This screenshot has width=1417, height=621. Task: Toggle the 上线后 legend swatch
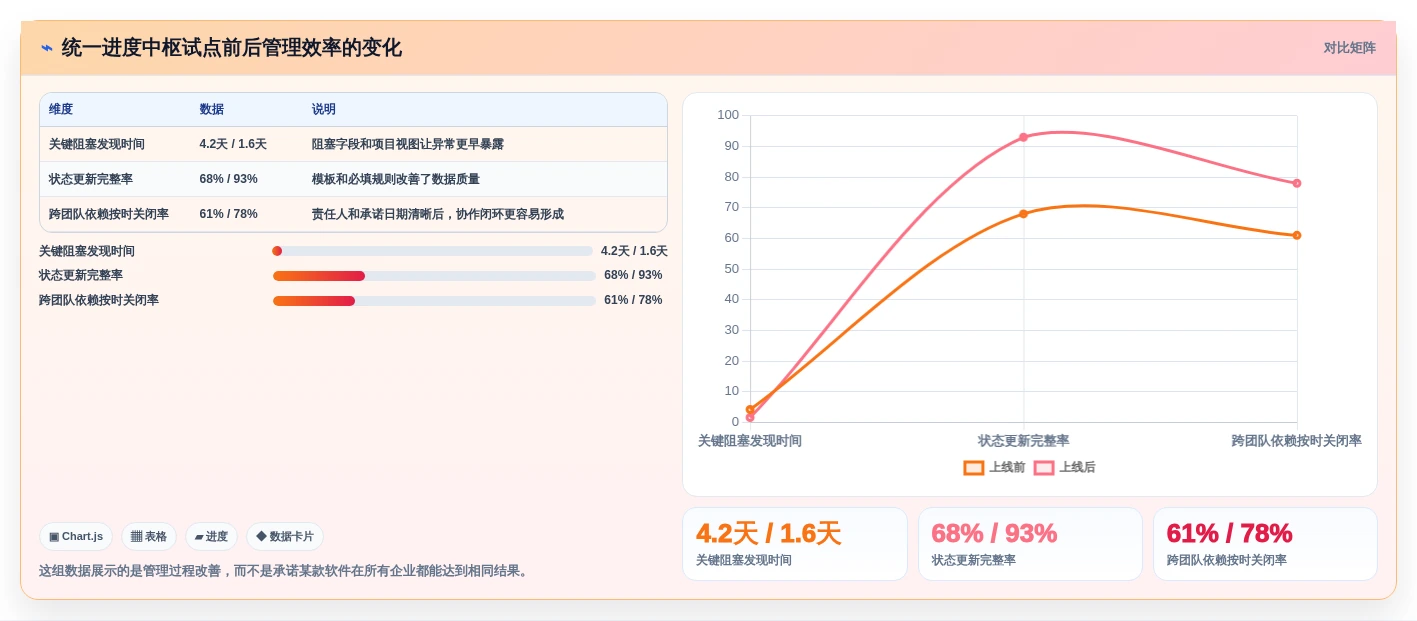coord(1044,467)
